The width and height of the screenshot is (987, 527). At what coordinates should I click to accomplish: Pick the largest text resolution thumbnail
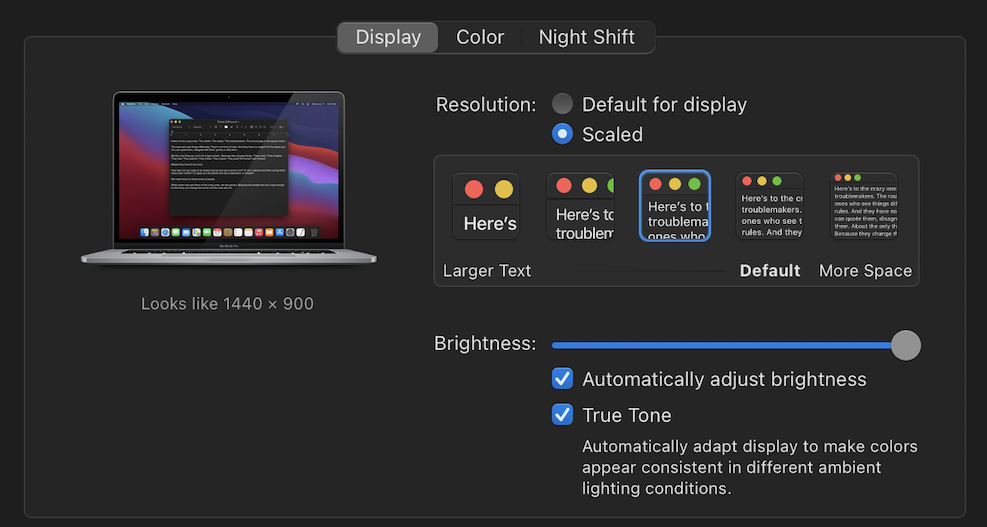click(x=486, y=206)
